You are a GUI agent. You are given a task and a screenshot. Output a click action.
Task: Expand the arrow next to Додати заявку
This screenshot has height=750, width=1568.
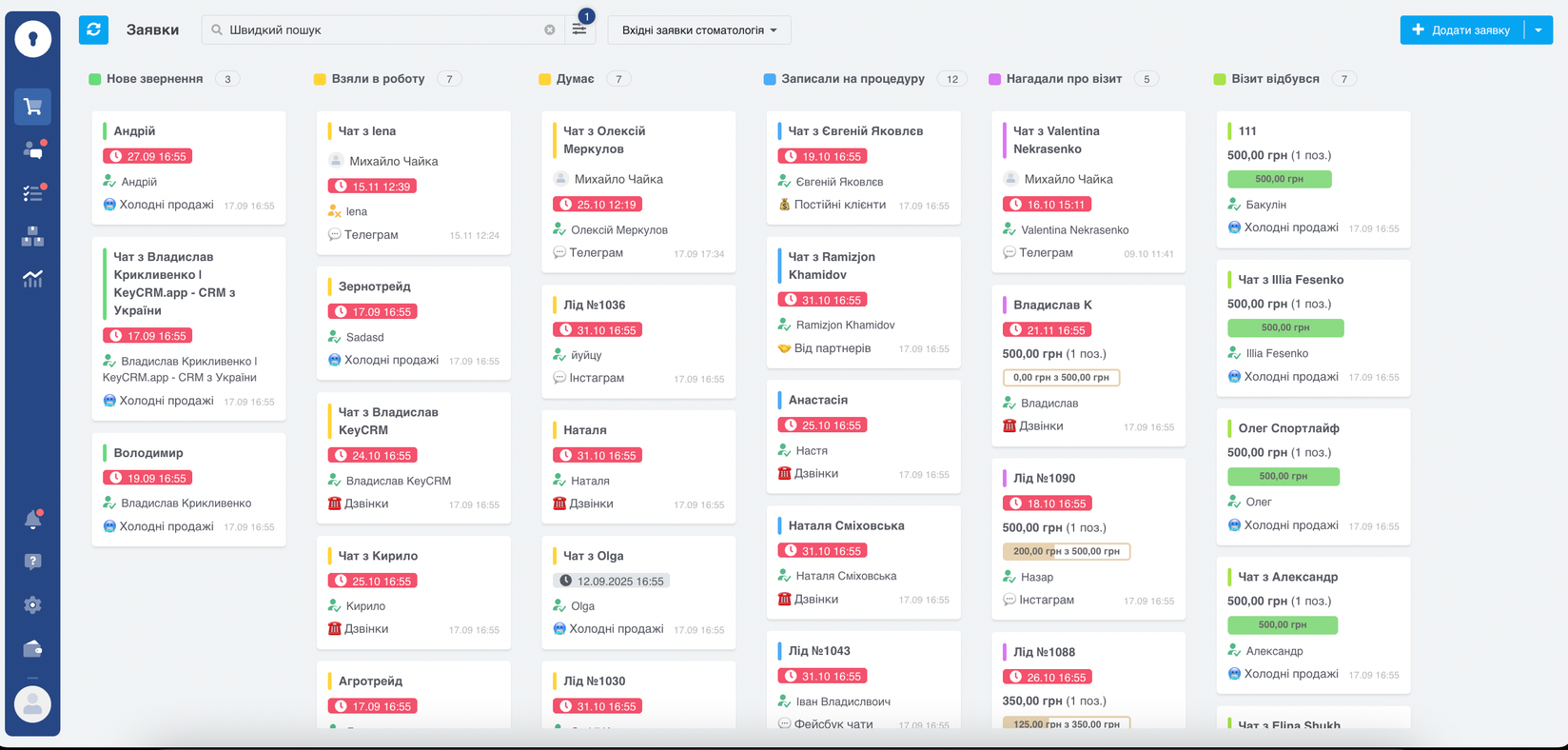coord(1539,30)
